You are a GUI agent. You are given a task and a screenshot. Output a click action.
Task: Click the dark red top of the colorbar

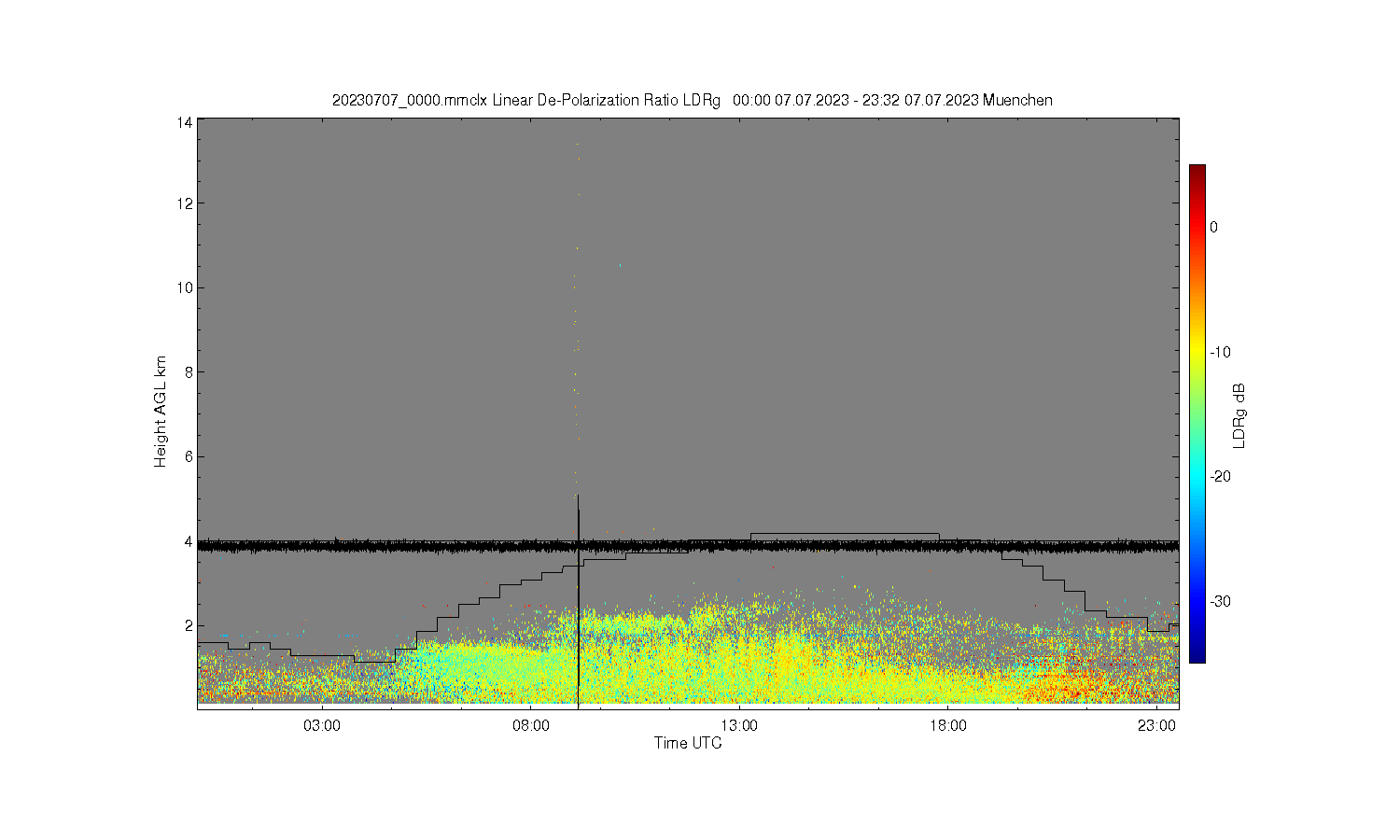[1197, 173]
